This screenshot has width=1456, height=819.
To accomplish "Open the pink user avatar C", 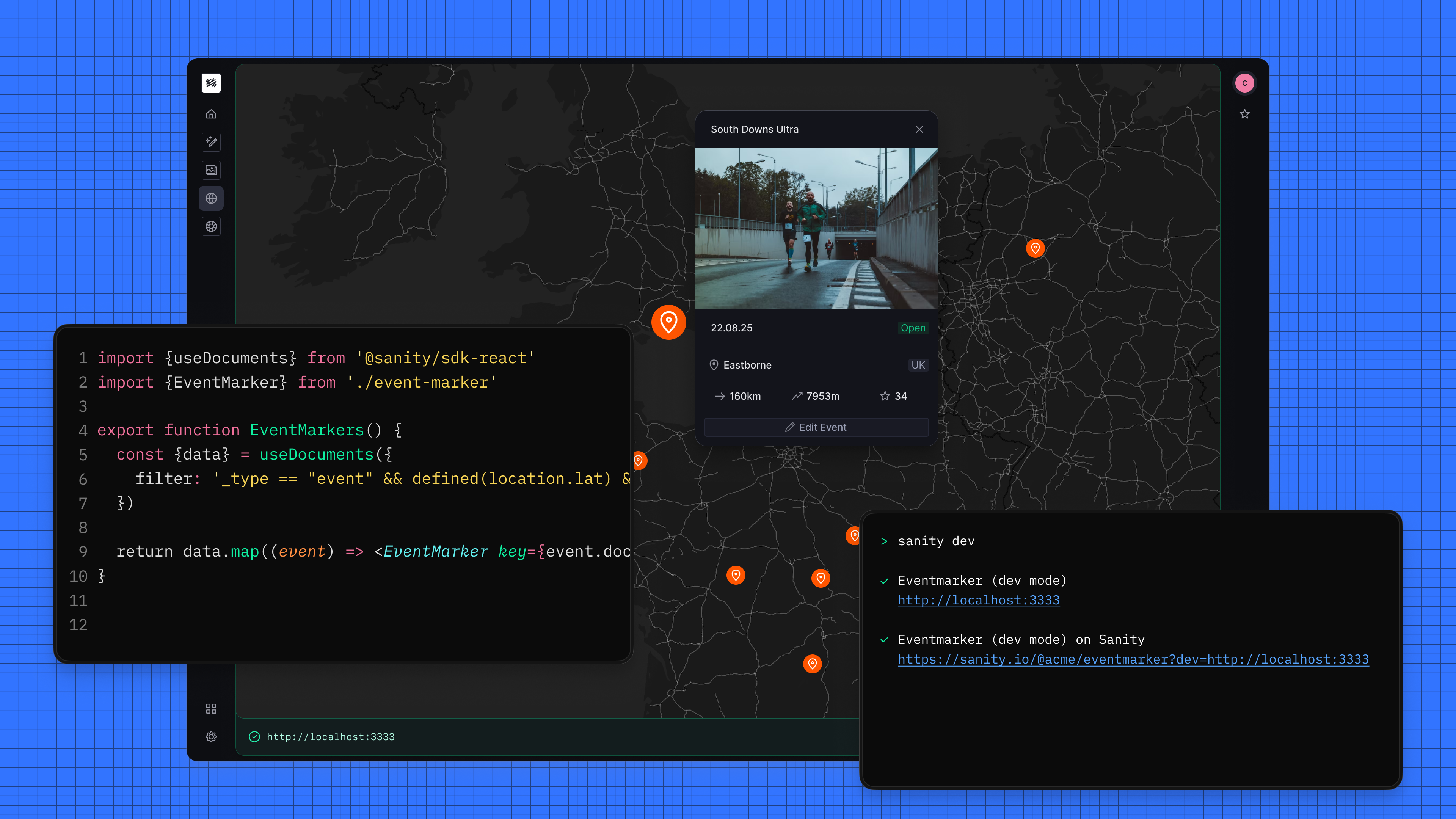I will [1244, 83].
